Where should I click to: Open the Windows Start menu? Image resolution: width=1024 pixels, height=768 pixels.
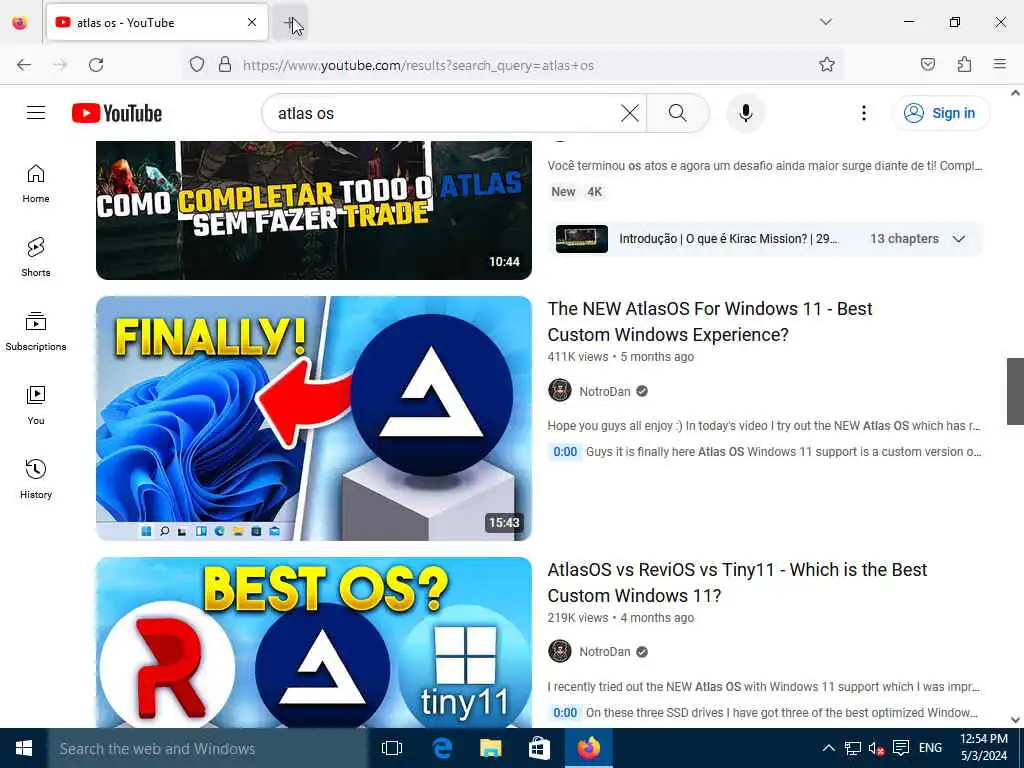click(24, 748)
